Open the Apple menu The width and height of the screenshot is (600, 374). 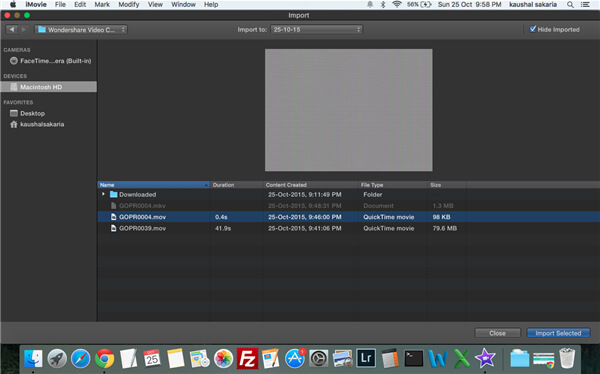click(x=13, y=5)
